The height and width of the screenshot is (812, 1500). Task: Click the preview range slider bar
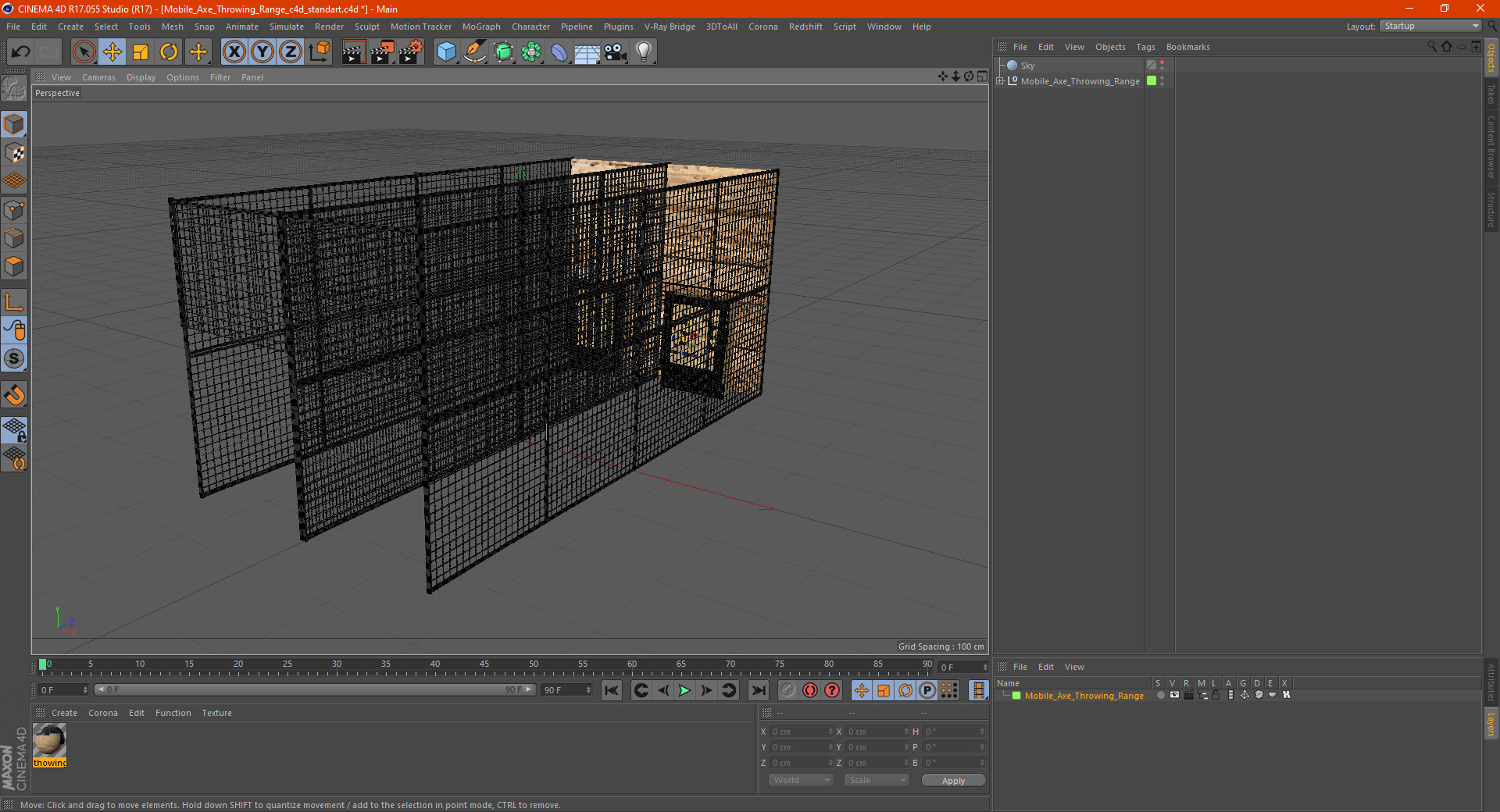point(314,689)
